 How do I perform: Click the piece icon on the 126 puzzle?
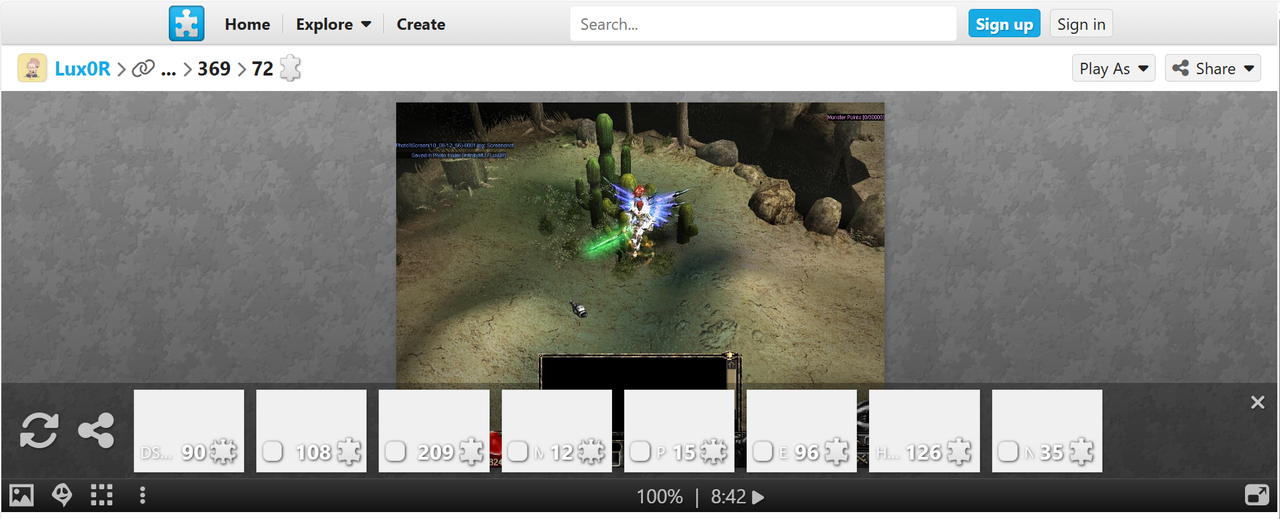(x=958, y=452)
